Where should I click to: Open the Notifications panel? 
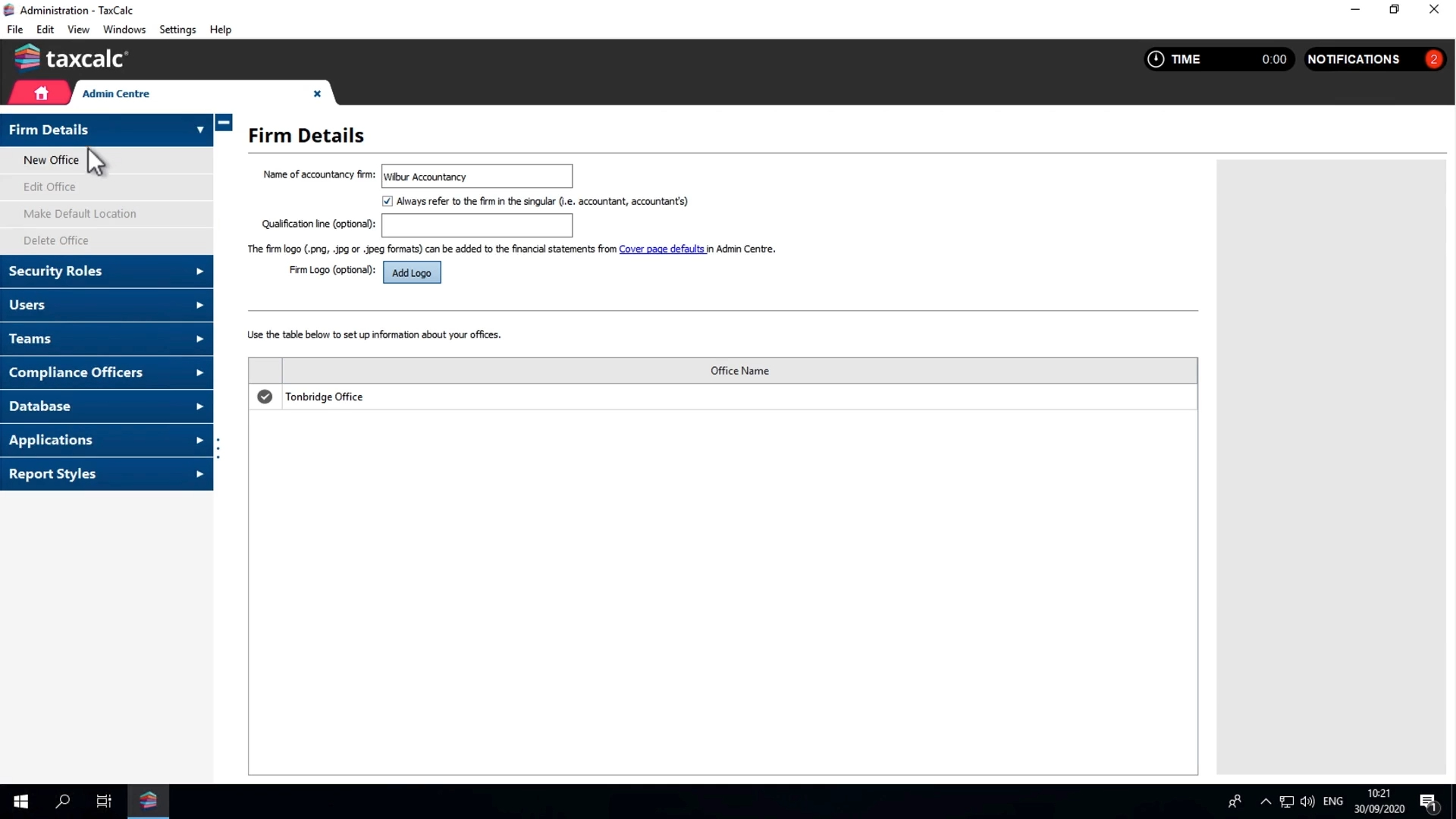click(x=1374, y=59)
